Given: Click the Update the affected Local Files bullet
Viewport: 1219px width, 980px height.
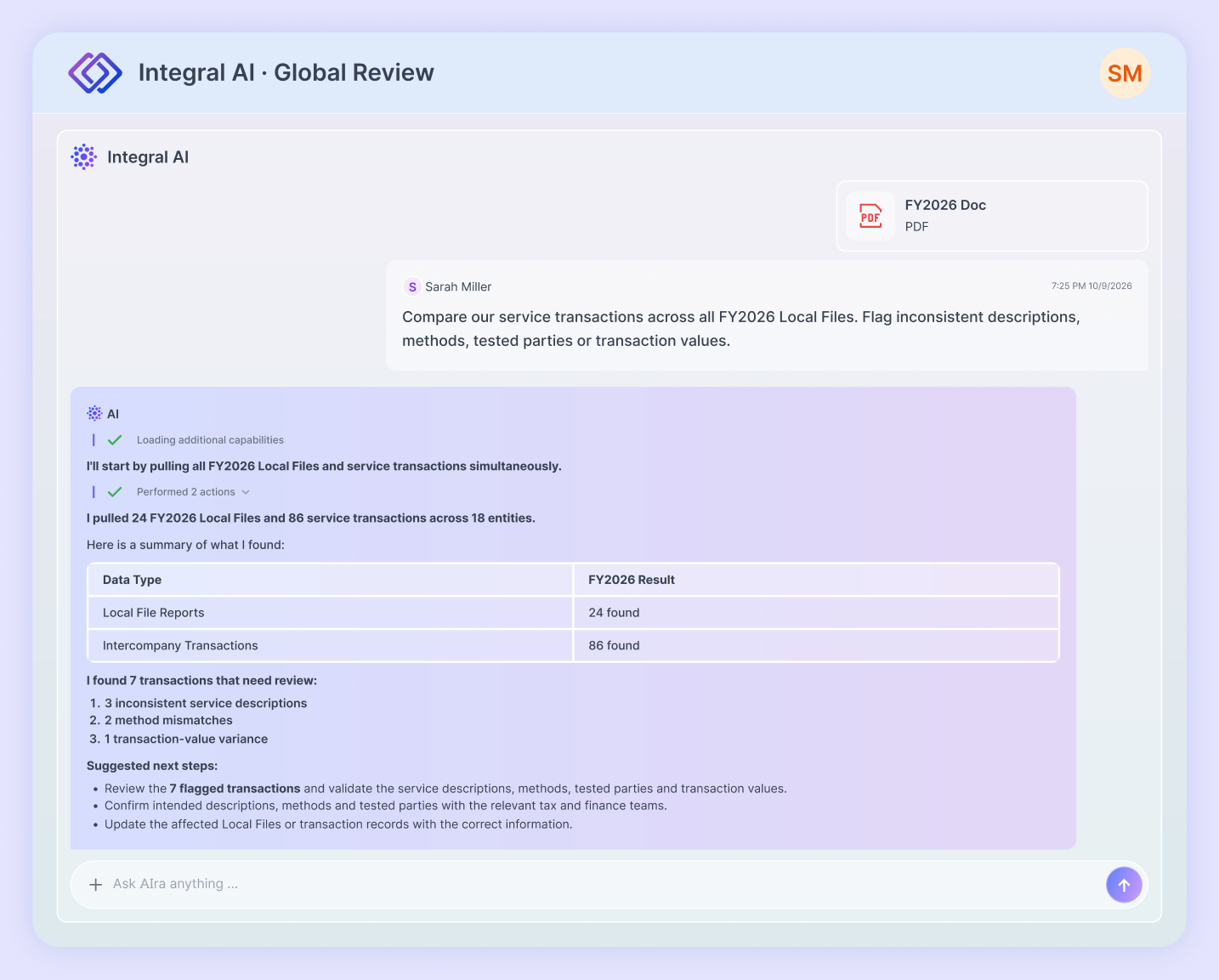Looking at the screenshot, I should (338, 824).
